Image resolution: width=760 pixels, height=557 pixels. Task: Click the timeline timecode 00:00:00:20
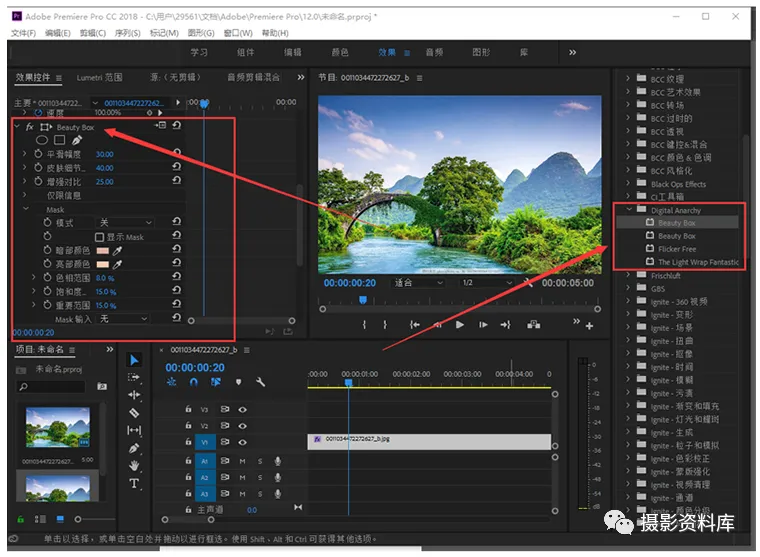point(195,368)
